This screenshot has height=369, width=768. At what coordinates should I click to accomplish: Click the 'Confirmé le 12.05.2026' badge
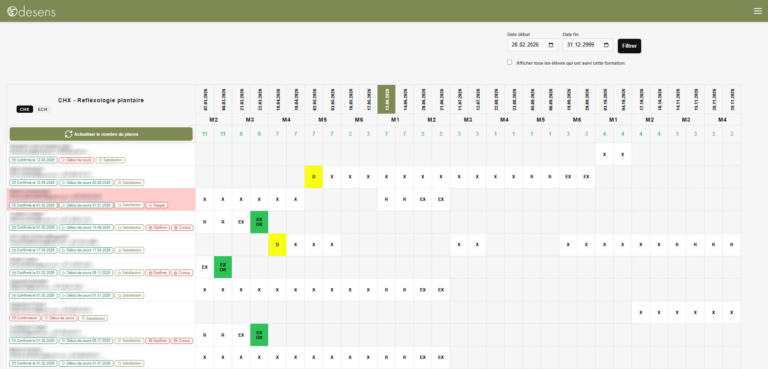click(33, 182)
